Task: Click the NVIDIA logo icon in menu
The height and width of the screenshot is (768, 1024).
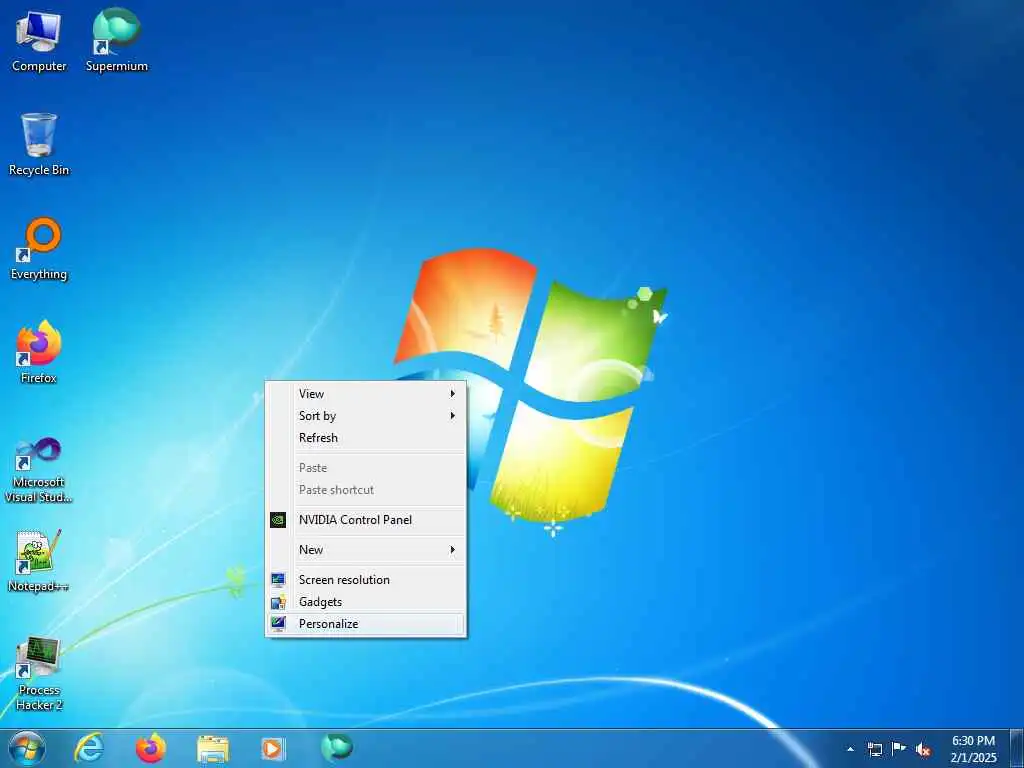Action: coord(278,520)
